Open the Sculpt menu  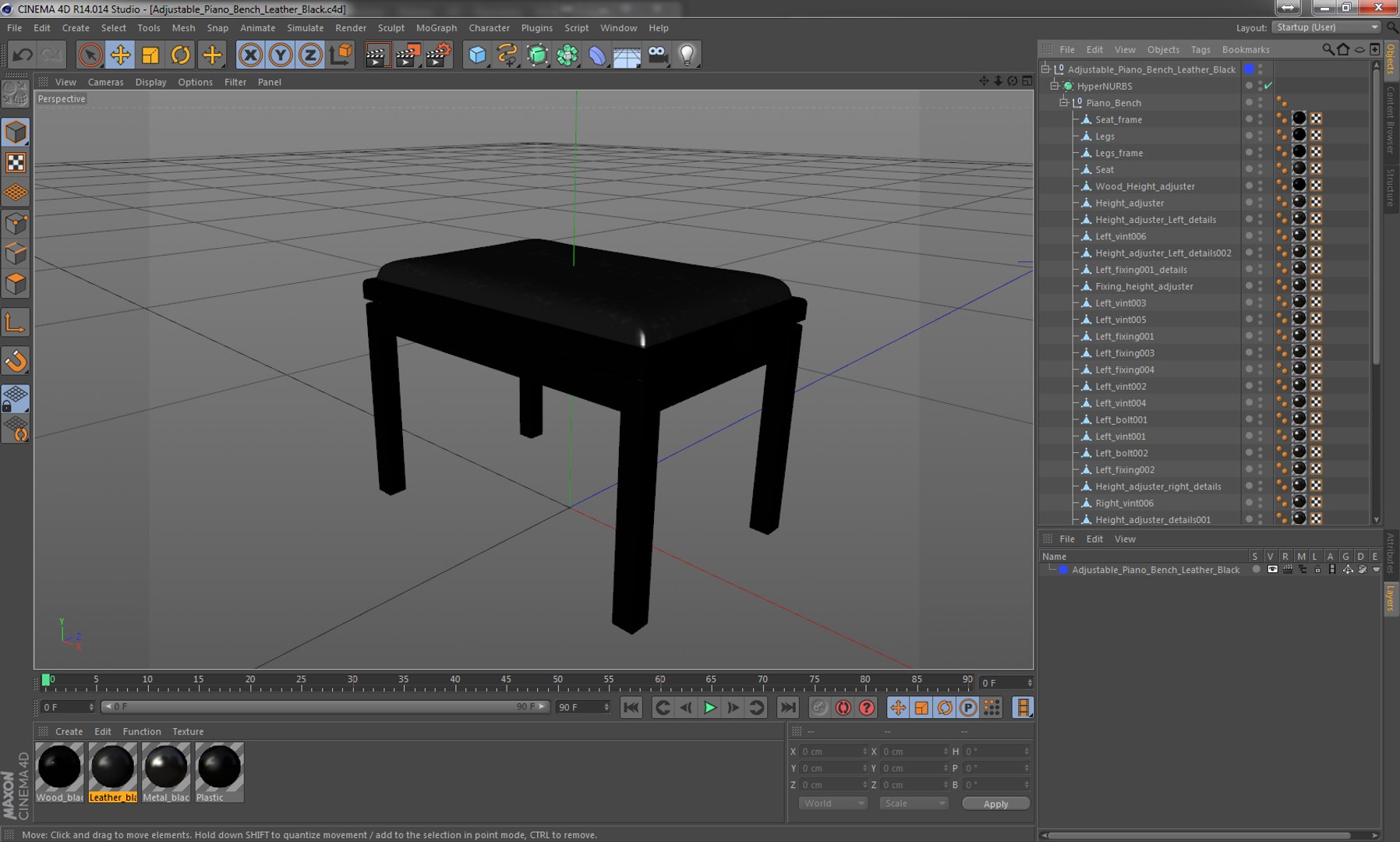click(x=391, y=28)
